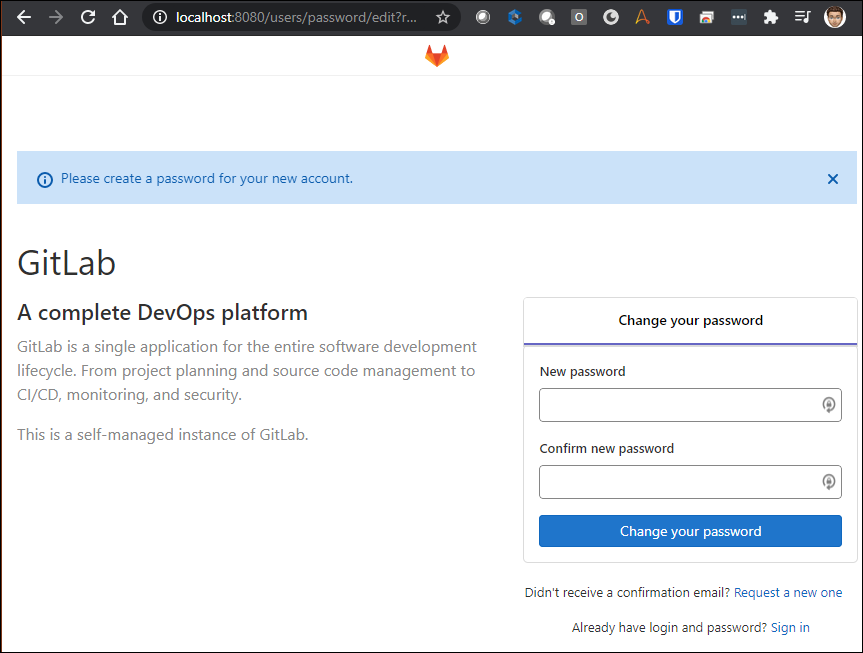Open the browser profile avatar menu
Image resolution: width=863 pixels, height=653 pixels.
(x=833, y=16)
